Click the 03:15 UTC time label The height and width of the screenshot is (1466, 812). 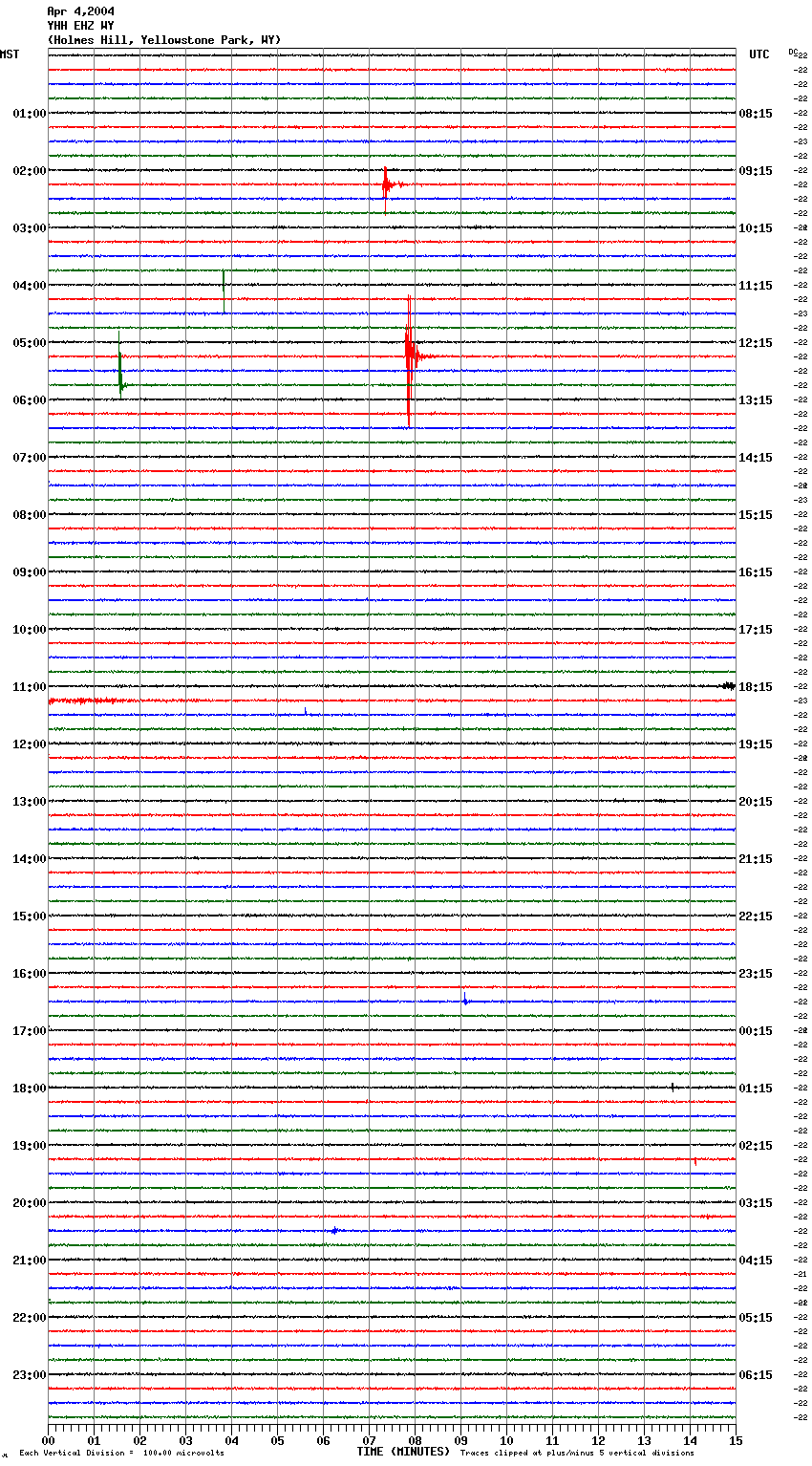pyautogui.click(x=756, y=1203)
